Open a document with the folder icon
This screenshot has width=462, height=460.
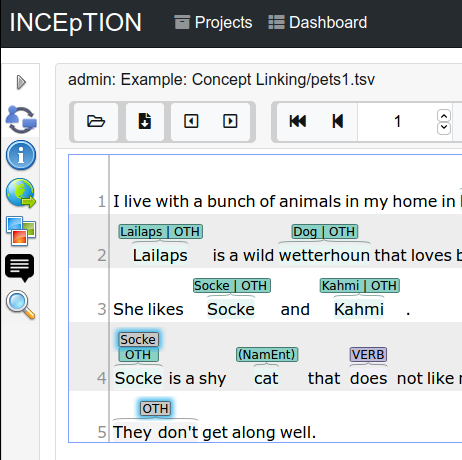point(96,121)
